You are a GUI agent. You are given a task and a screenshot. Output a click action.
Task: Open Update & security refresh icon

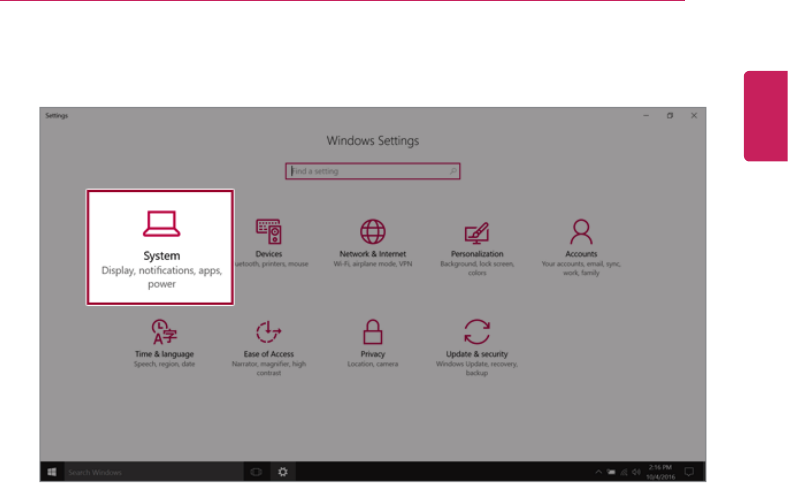(x=477, y=332)
